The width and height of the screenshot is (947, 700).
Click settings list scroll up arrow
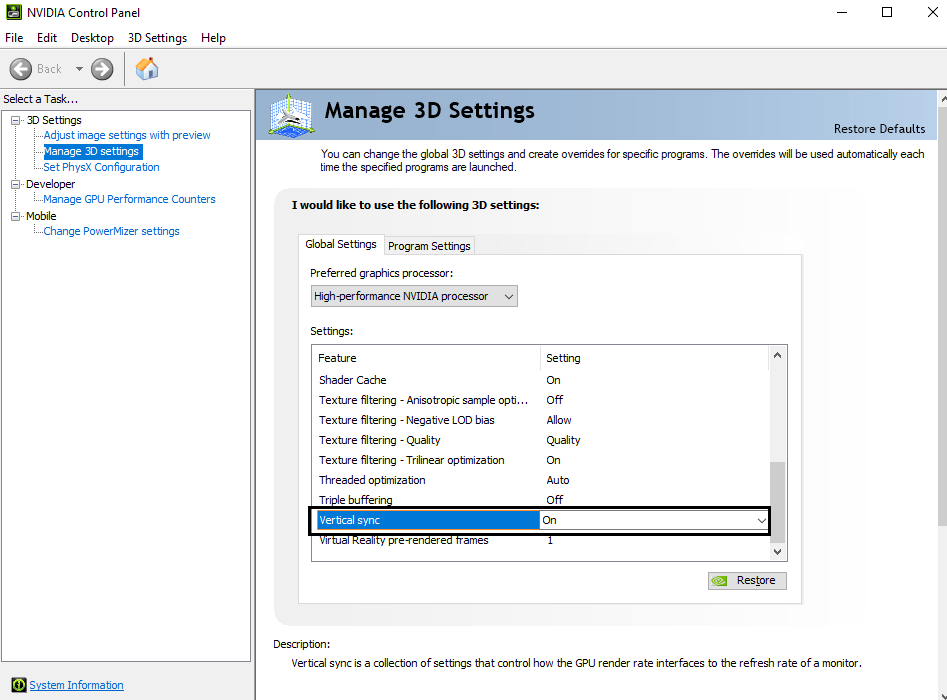tap(777, 355)
